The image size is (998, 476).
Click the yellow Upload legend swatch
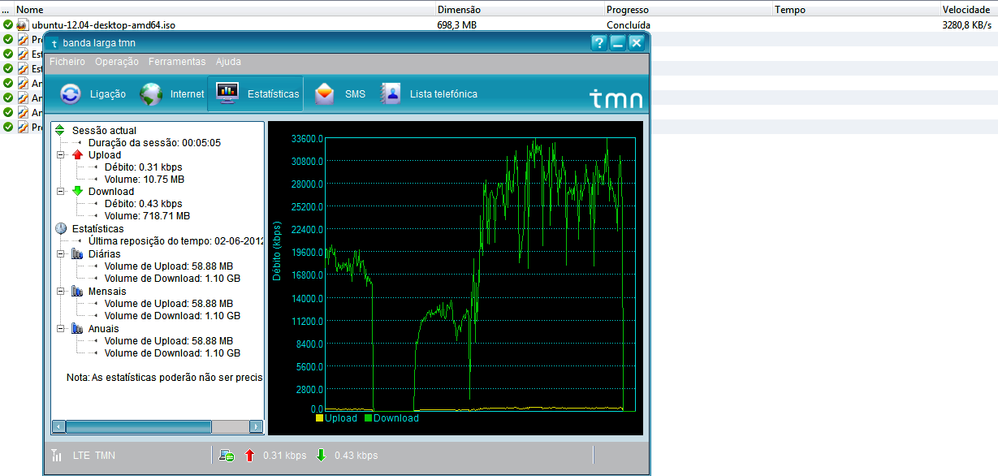(x=320, y=418)
